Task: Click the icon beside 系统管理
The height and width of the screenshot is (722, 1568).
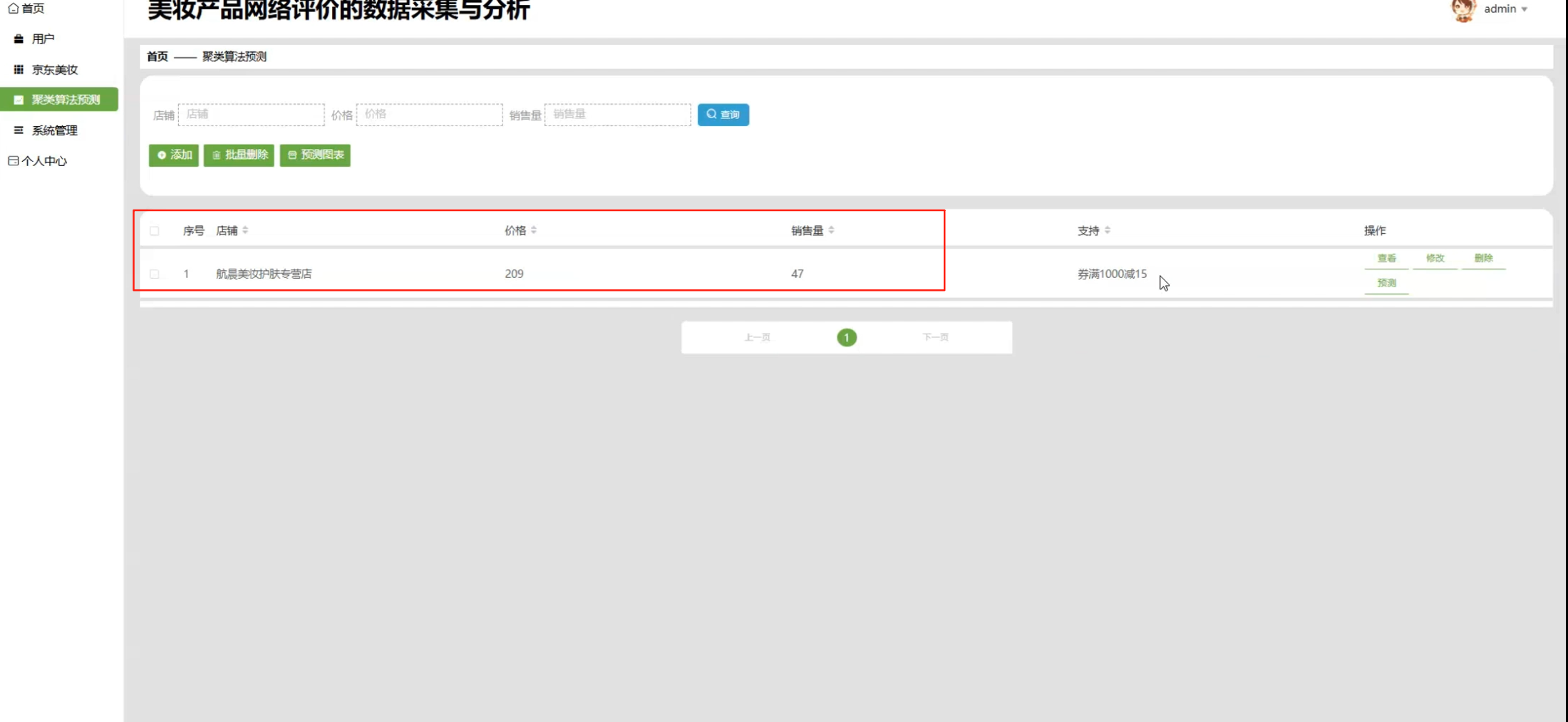Action: click(x=19, y=130)
